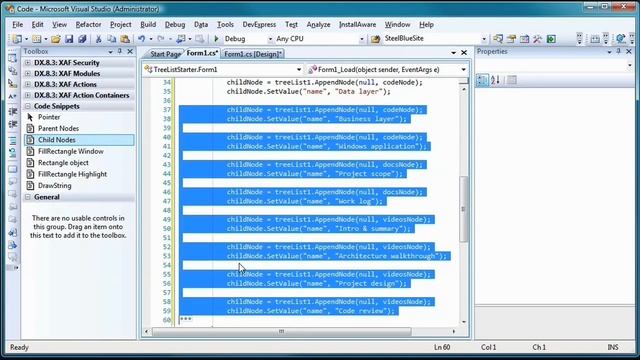The height and width of the screenshot is (360, 640).
Task: Close the active document tab with X
Action: (464, 53)
